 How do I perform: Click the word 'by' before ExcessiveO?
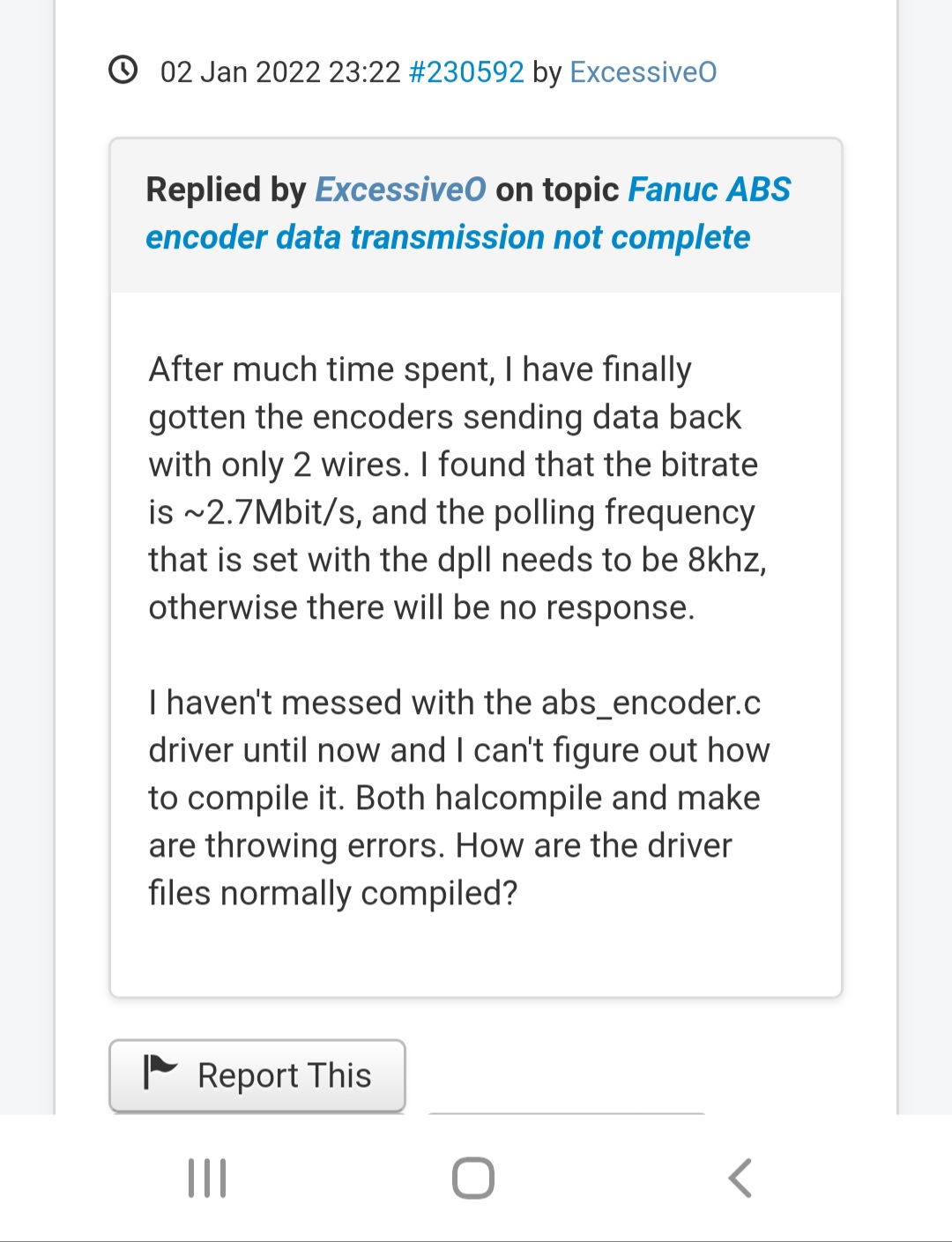pos(547,72)
